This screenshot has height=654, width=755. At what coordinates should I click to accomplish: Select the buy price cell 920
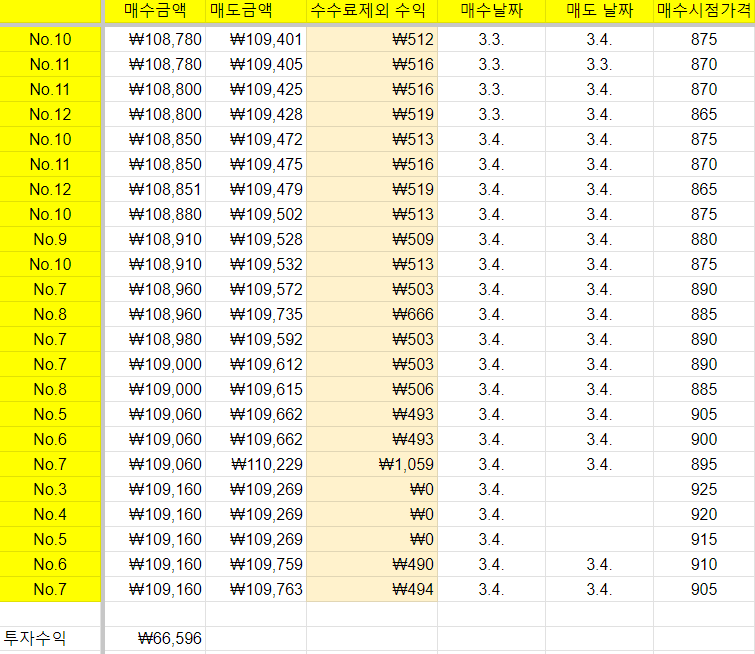coord(704,515)
